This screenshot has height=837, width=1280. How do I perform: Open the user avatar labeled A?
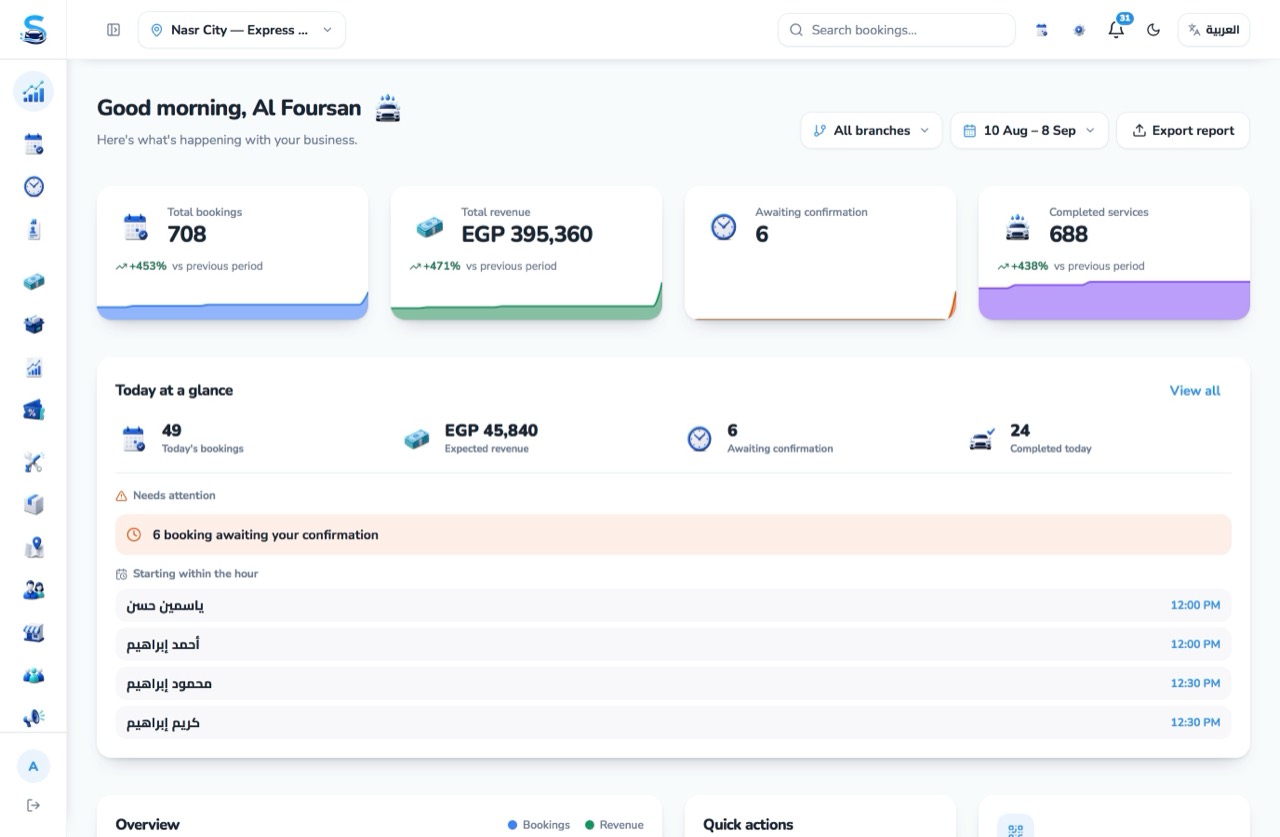tap(33, 767)
